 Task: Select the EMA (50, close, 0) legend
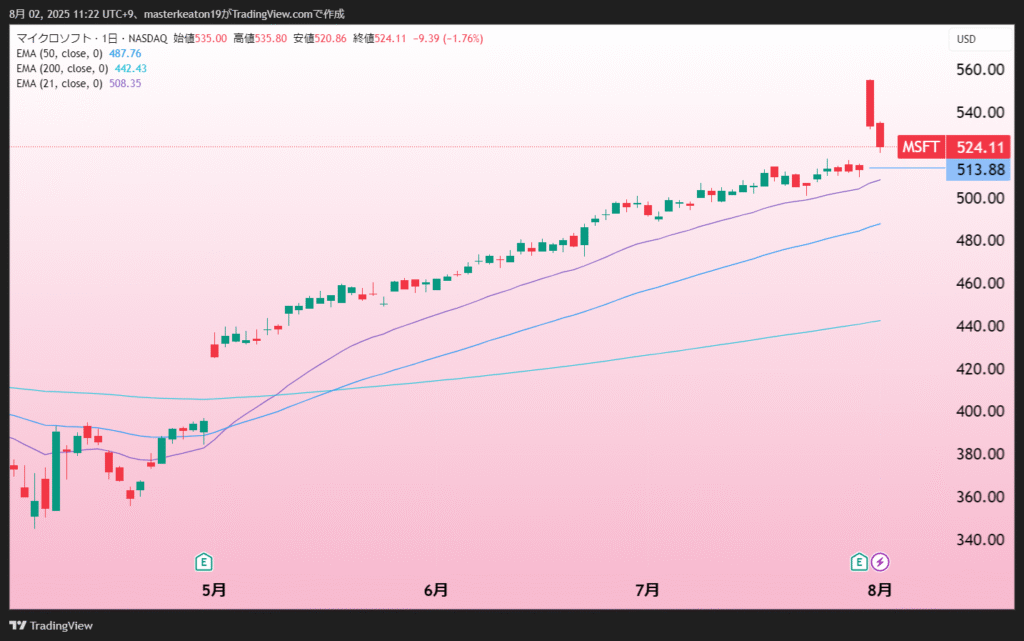point(59,54)
